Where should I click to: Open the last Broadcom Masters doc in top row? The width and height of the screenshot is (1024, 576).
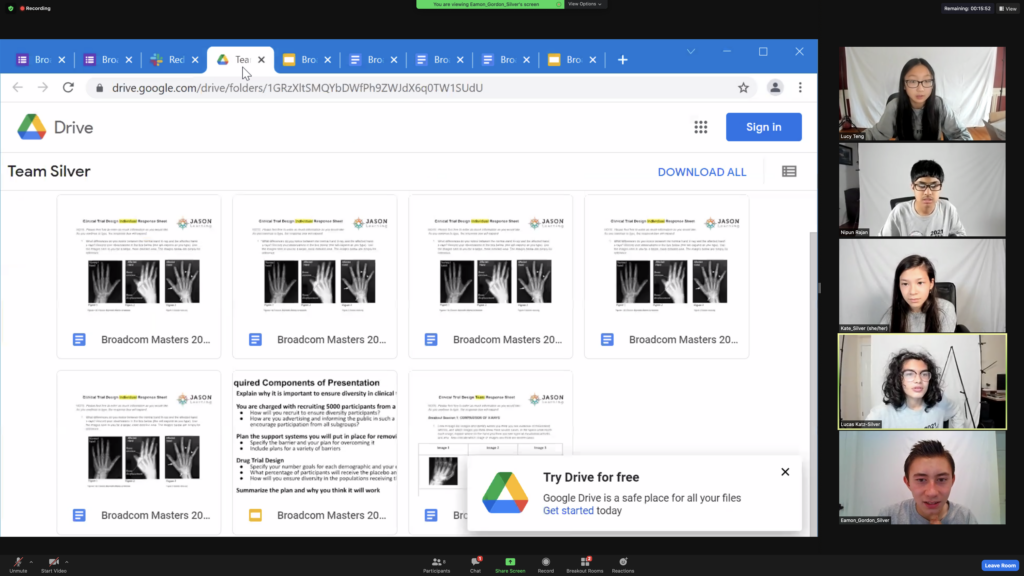pos(666,276)
